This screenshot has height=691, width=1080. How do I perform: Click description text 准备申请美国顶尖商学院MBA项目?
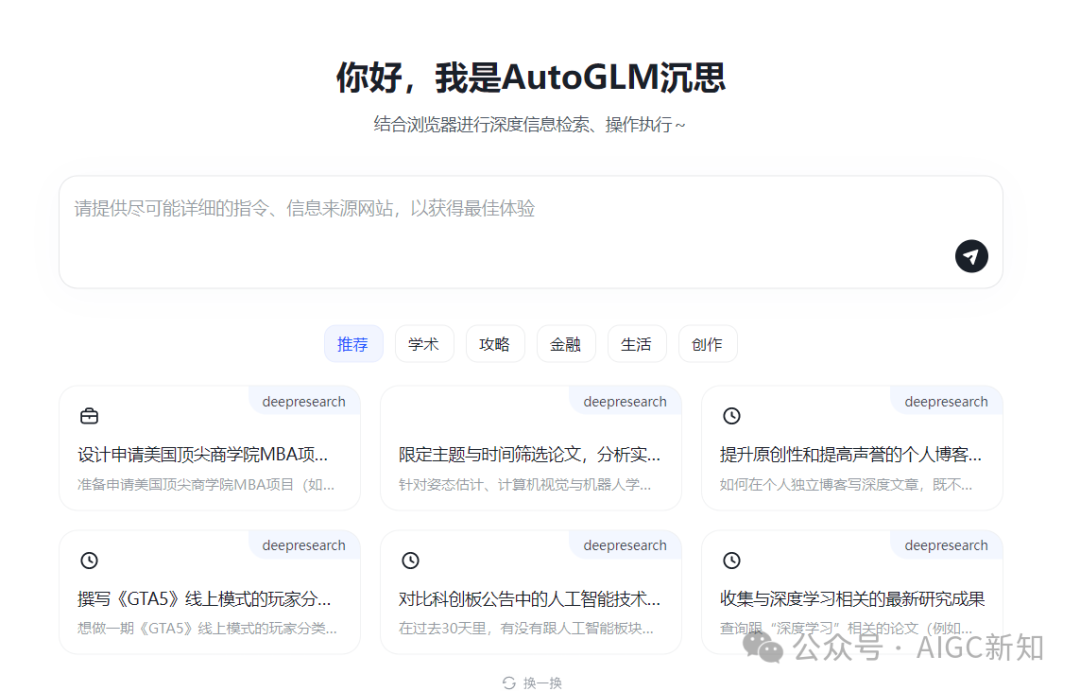tap(206, 485)
